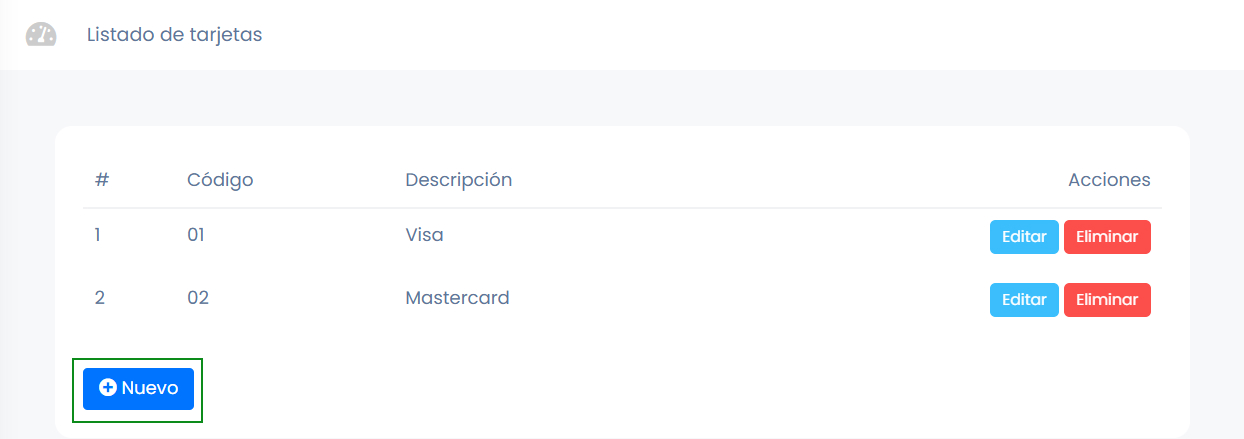
Task: Edit the Mastercard entry
Action: point(1024,300)
